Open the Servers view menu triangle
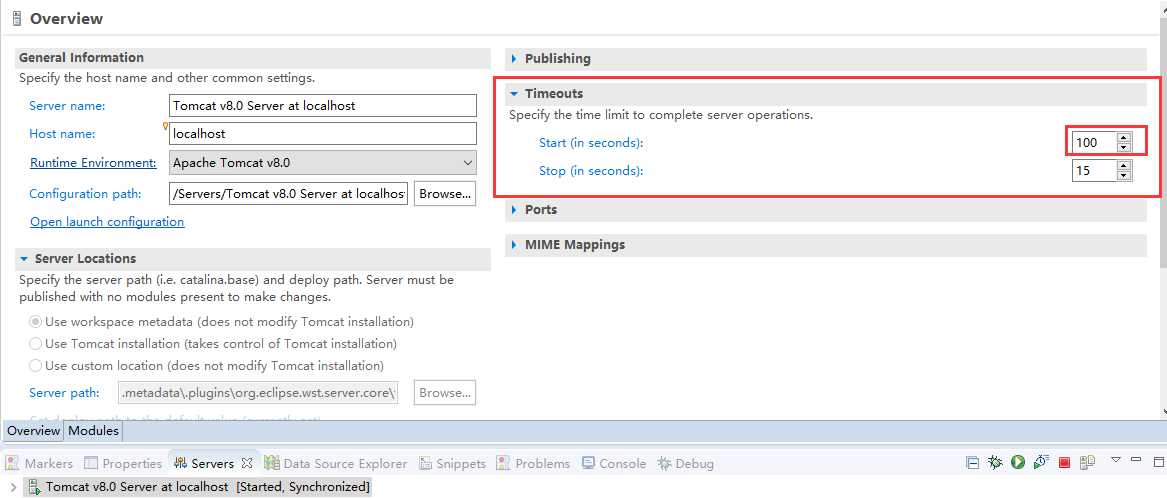Viewport: 1167px width, 498px height. pos(1116,460)
